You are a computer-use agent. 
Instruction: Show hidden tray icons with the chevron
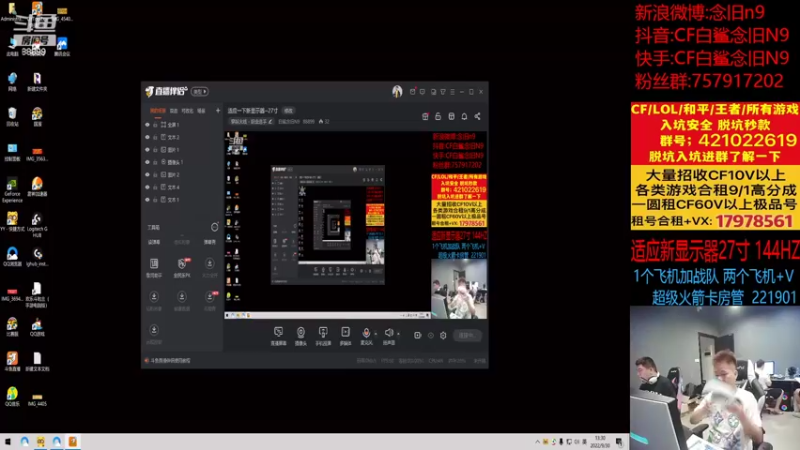coord(537,442)
